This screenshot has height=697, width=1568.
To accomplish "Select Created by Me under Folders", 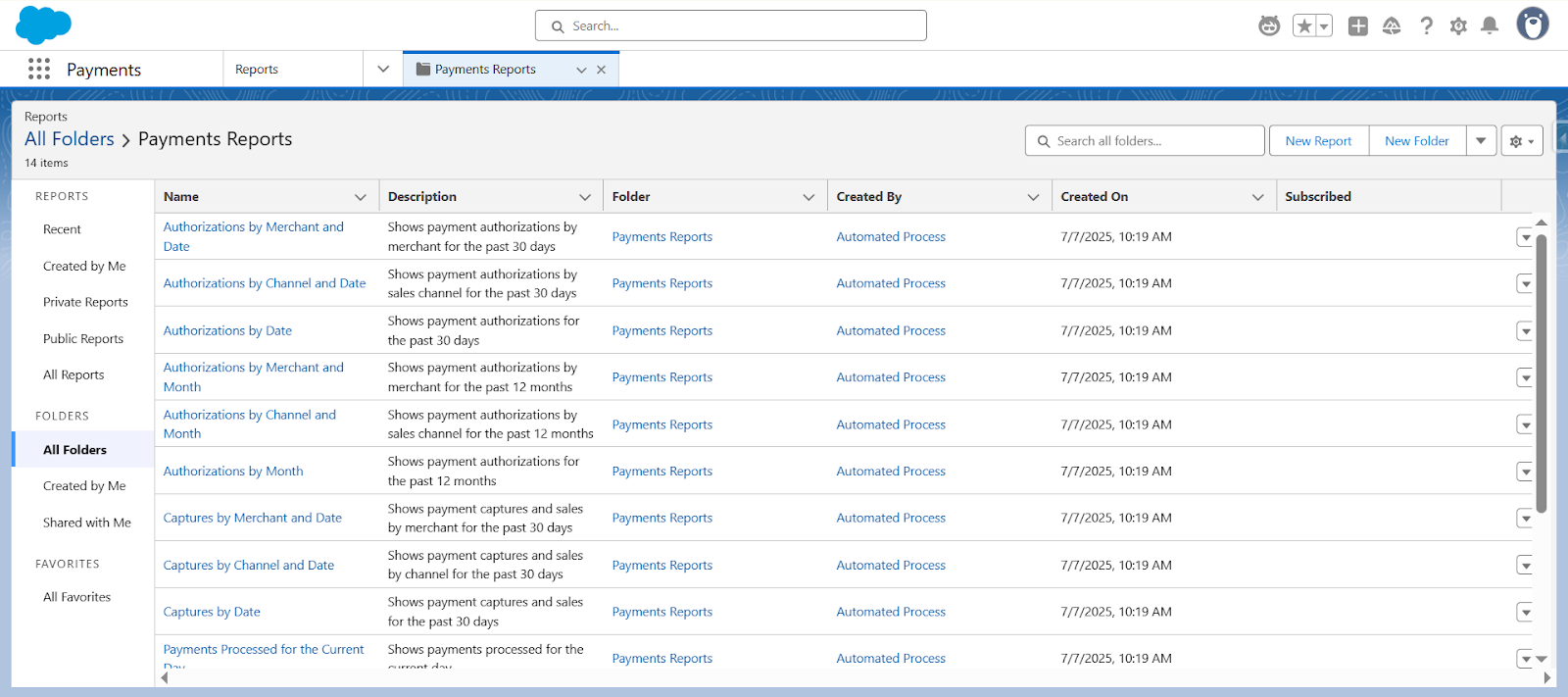I will (x=84, y=485).
